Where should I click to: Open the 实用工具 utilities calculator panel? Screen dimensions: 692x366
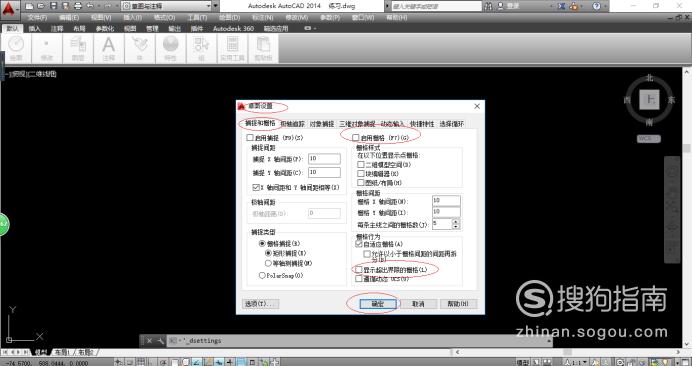[232, 49]
